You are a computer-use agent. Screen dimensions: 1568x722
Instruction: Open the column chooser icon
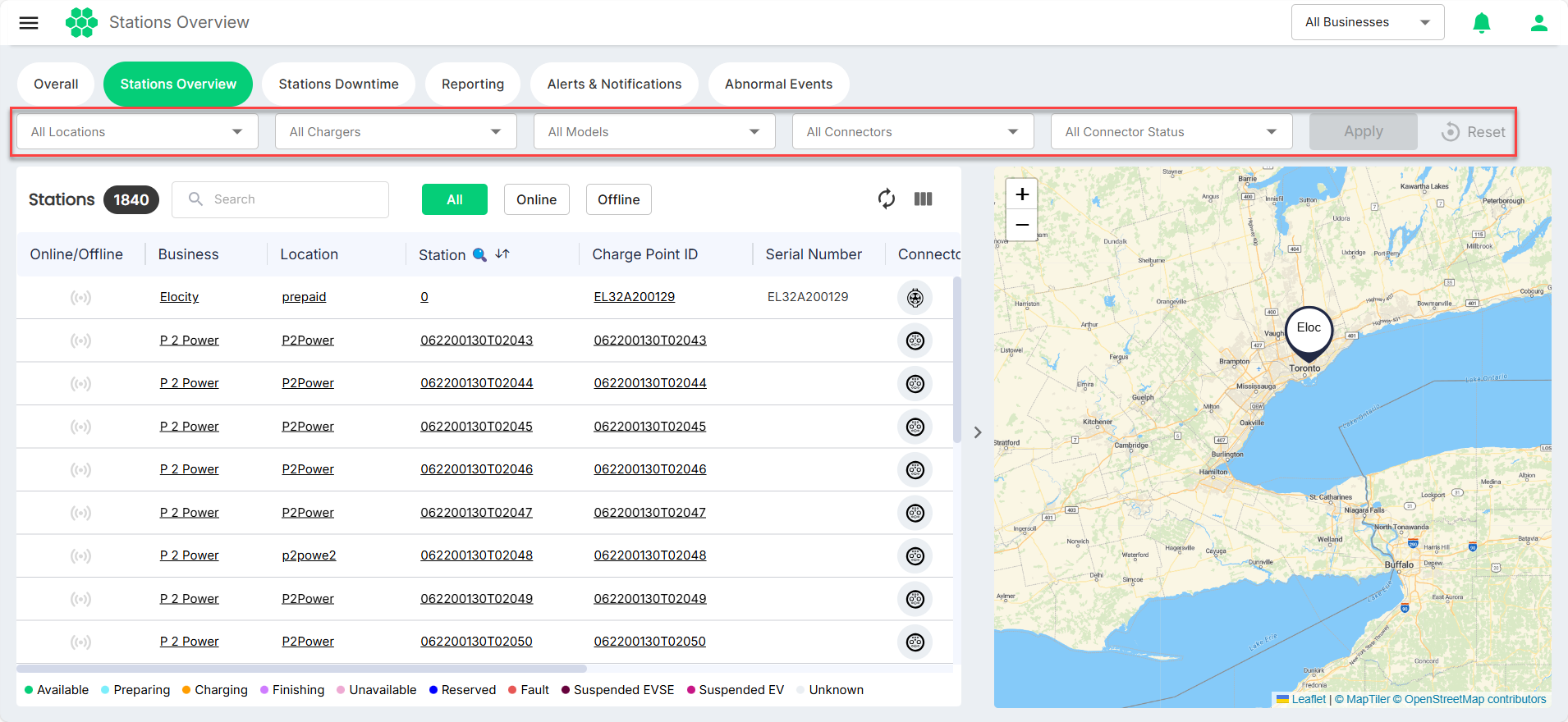[x=924, y=199]
